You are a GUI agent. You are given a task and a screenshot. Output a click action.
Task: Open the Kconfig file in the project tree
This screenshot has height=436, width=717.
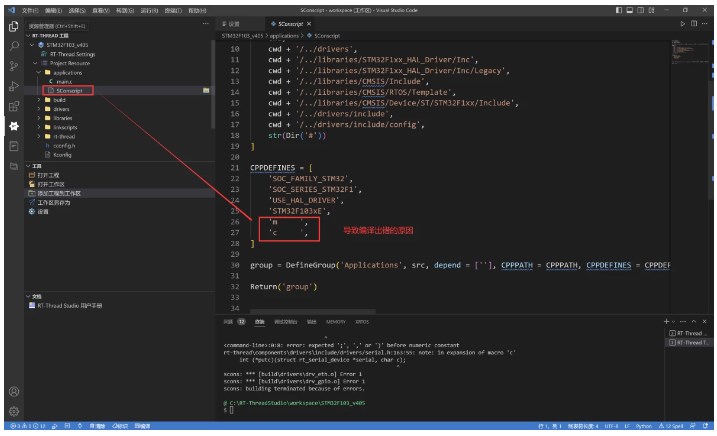point(62,155)
